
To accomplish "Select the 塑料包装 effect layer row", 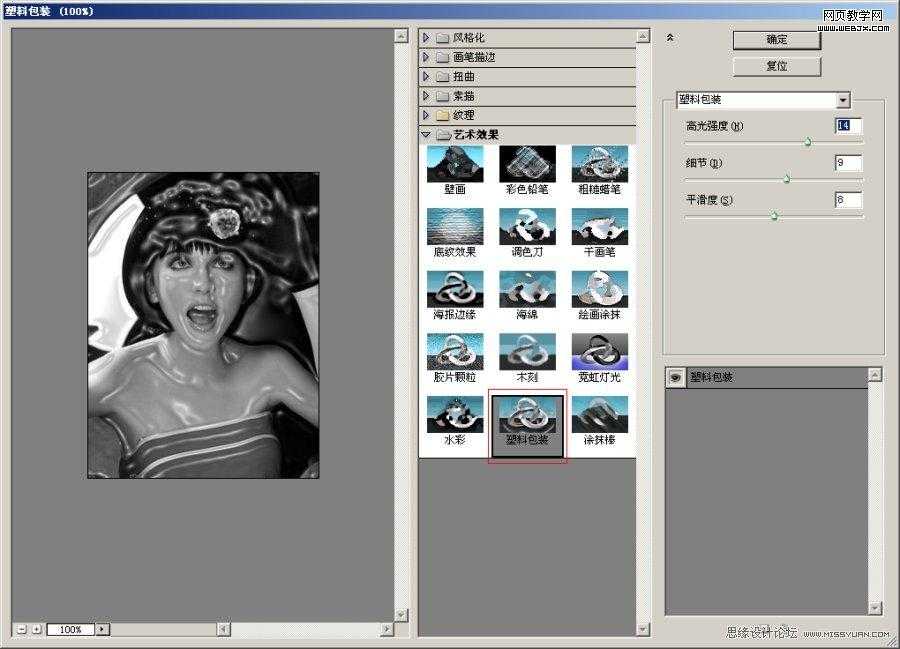I will point(767,378).
